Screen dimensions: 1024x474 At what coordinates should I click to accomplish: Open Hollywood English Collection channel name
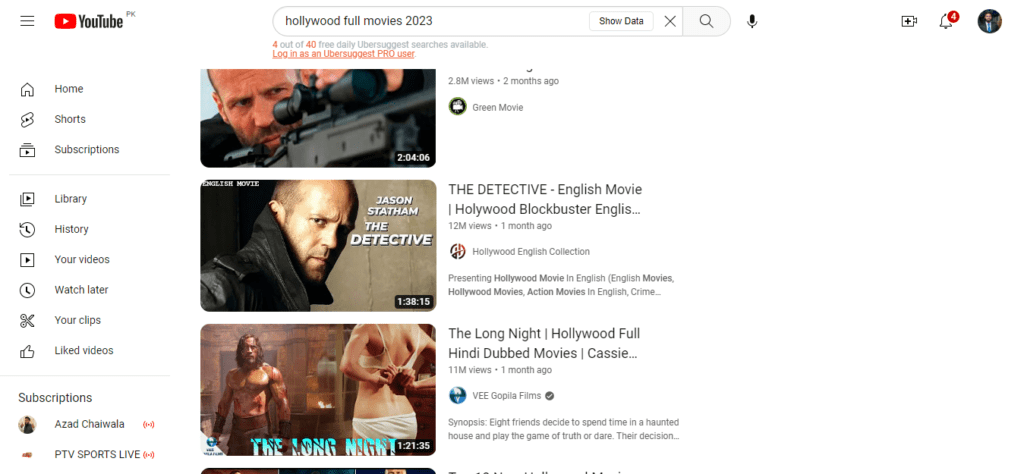tap(531, 251)
